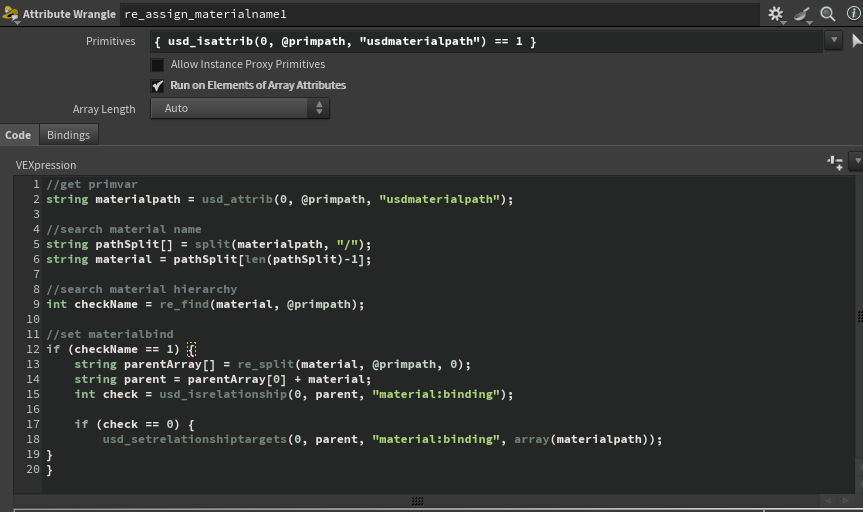
Task: Click the '//search material name' comment
Action: tap(124, 229)
